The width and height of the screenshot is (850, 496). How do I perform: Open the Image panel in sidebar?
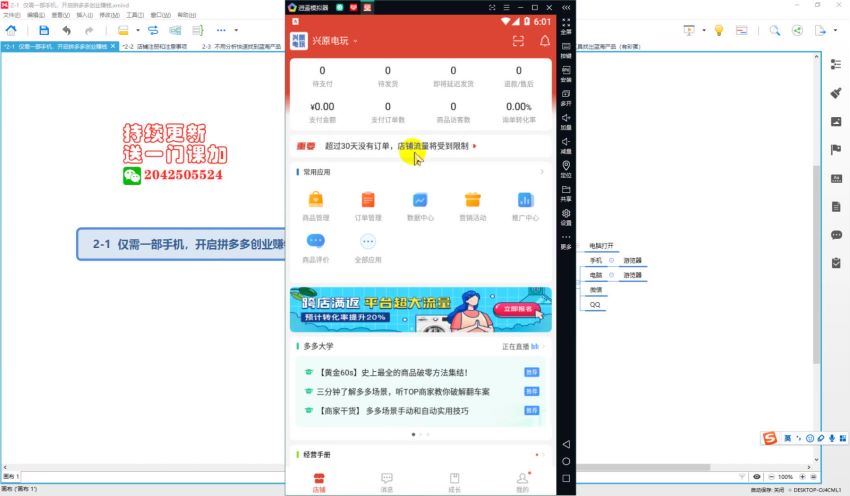pyautogui.click(x=836, y=121)
